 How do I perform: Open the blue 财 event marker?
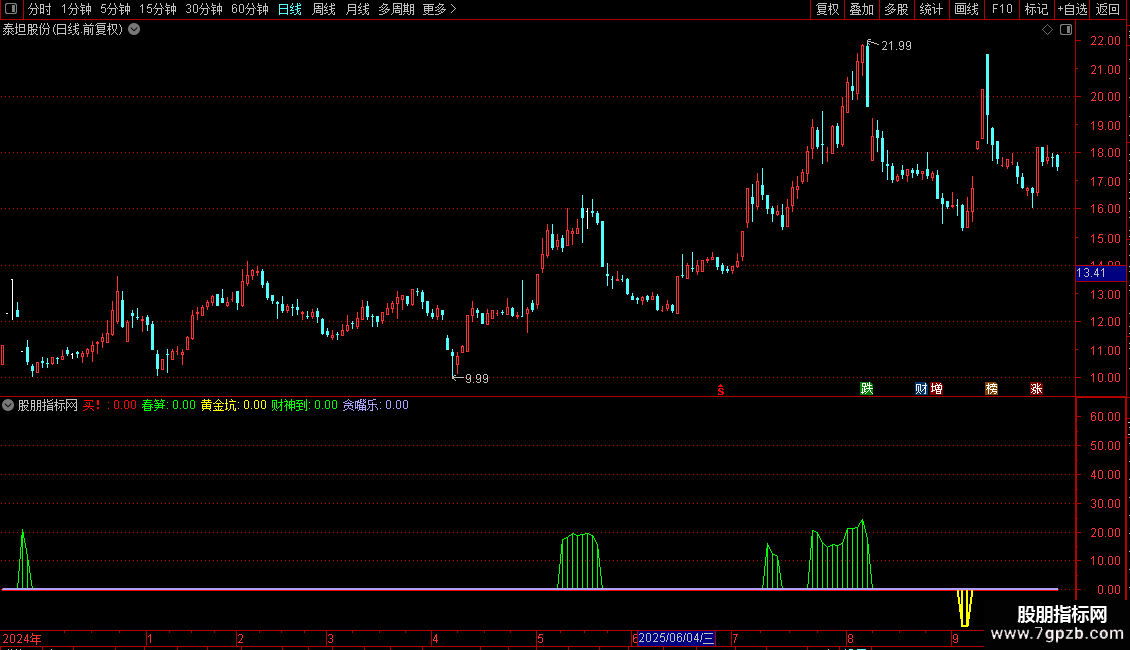(921, 389)
